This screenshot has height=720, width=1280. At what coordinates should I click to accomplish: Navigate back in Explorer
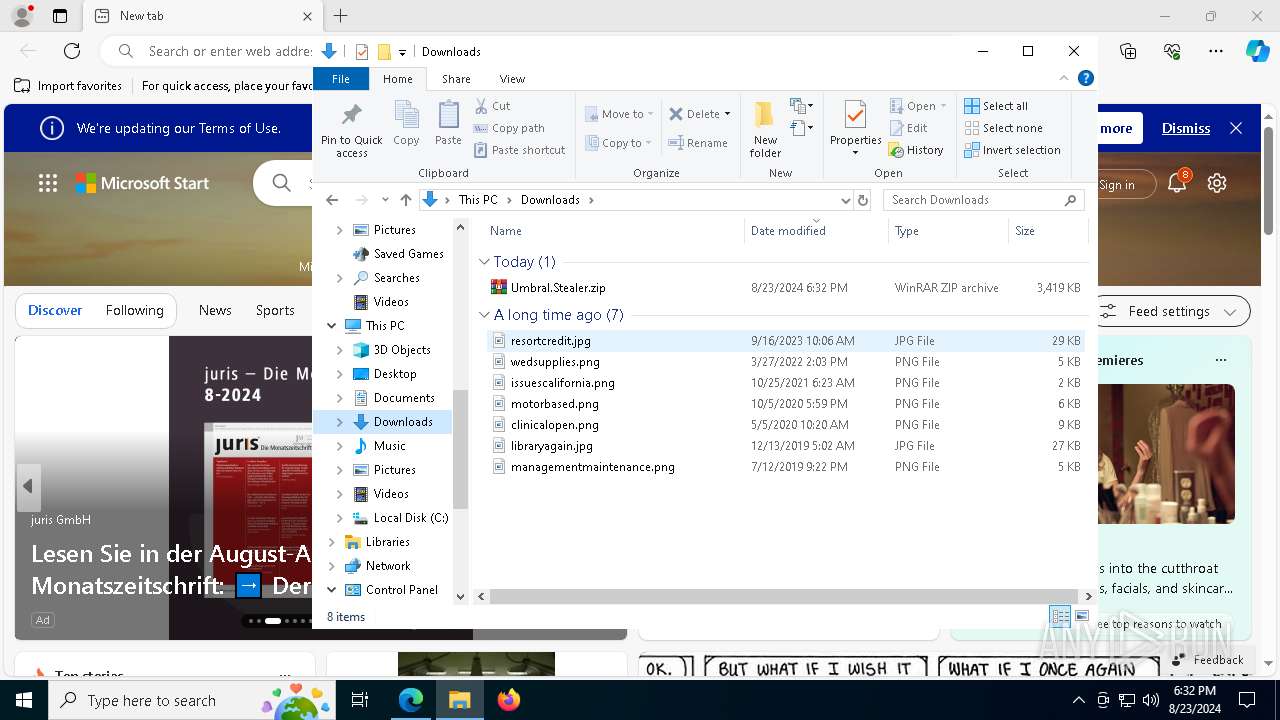332,200
